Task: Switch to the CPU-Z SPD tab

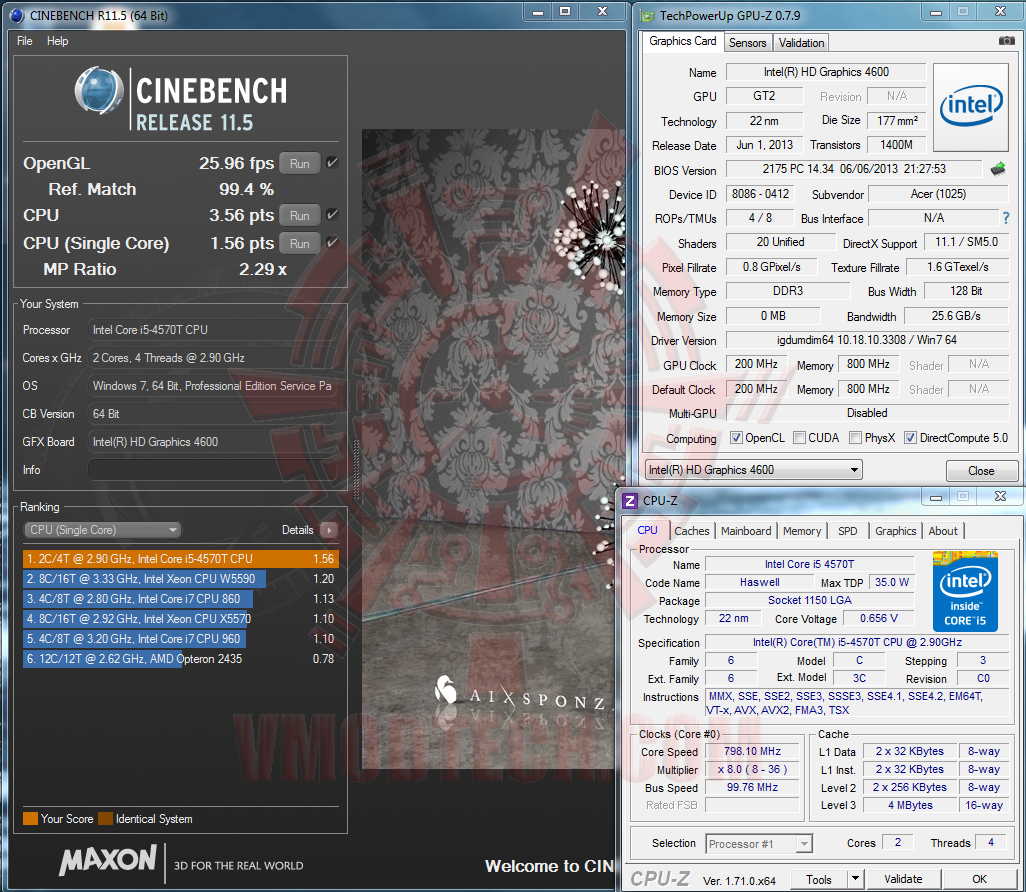Action: 847,531
